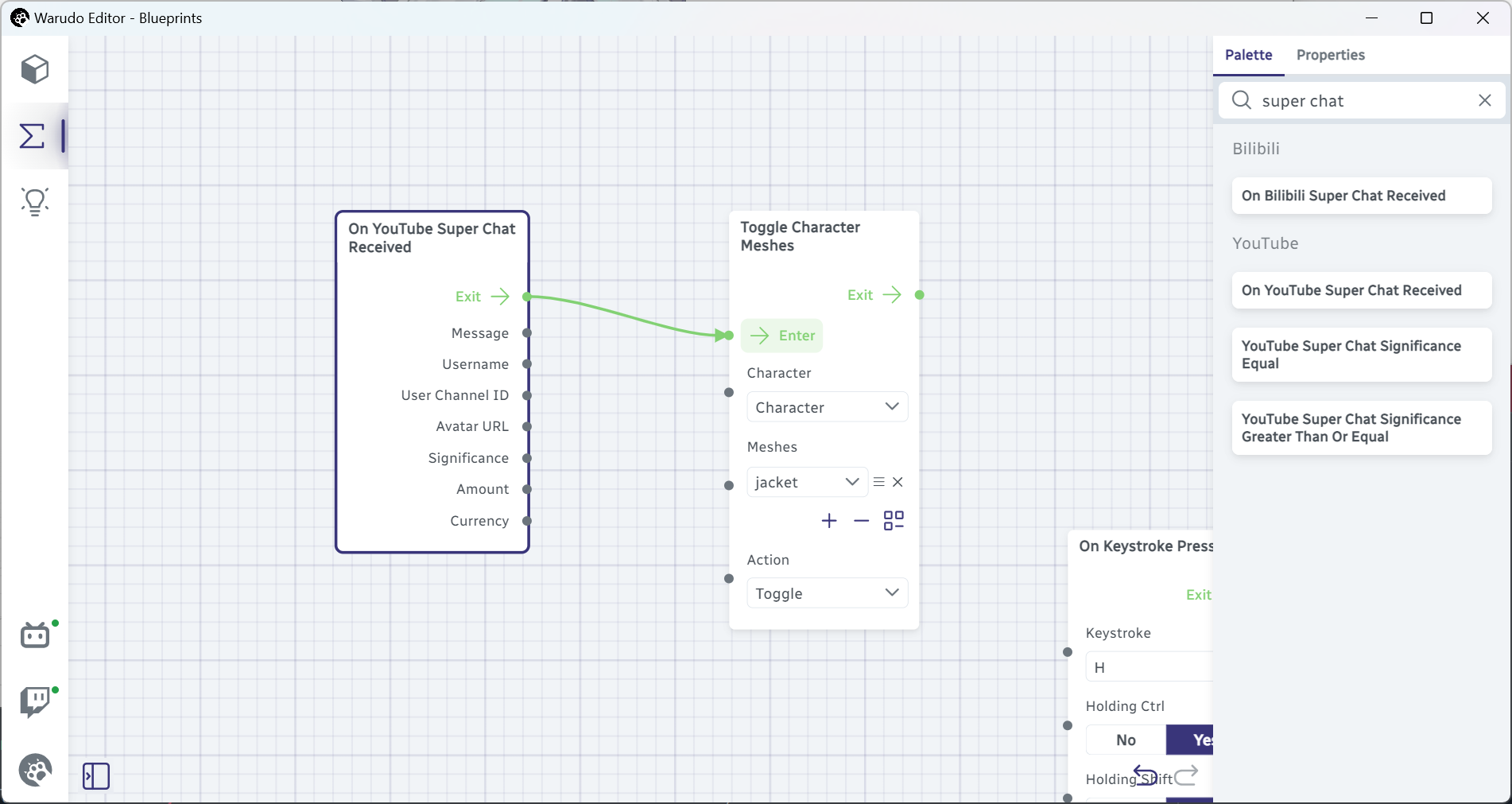Click the grid icon below meshes
This screenshot has width=1512, height=804.
coord(894,520)
